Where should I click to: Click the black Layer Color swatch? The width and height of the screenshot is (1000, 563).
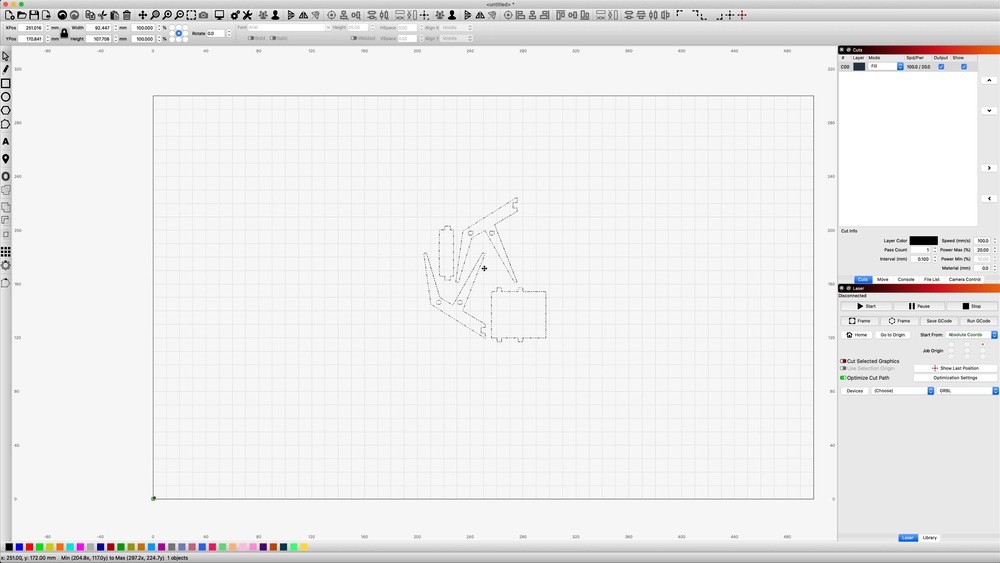[x=923, y=240]
